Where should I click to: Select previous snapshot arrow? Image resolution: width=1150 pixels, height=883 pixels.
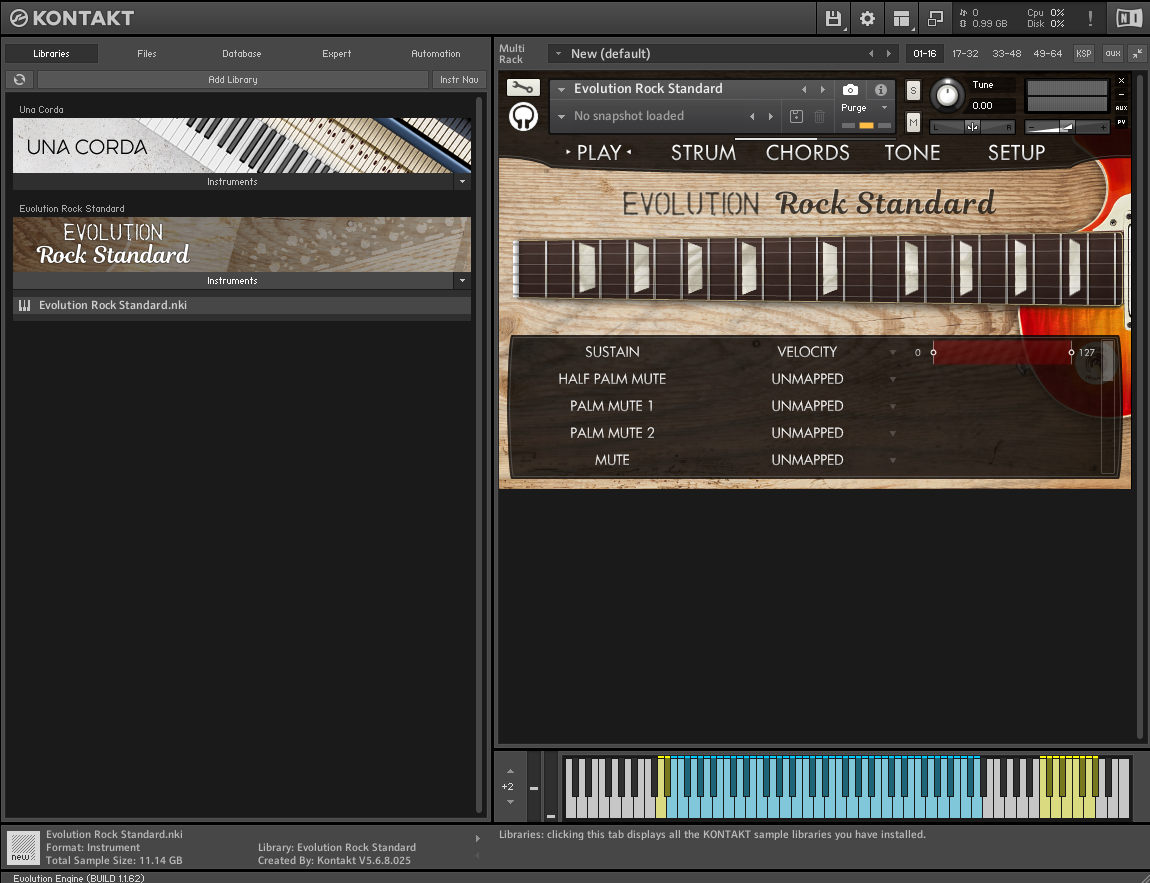752,117
